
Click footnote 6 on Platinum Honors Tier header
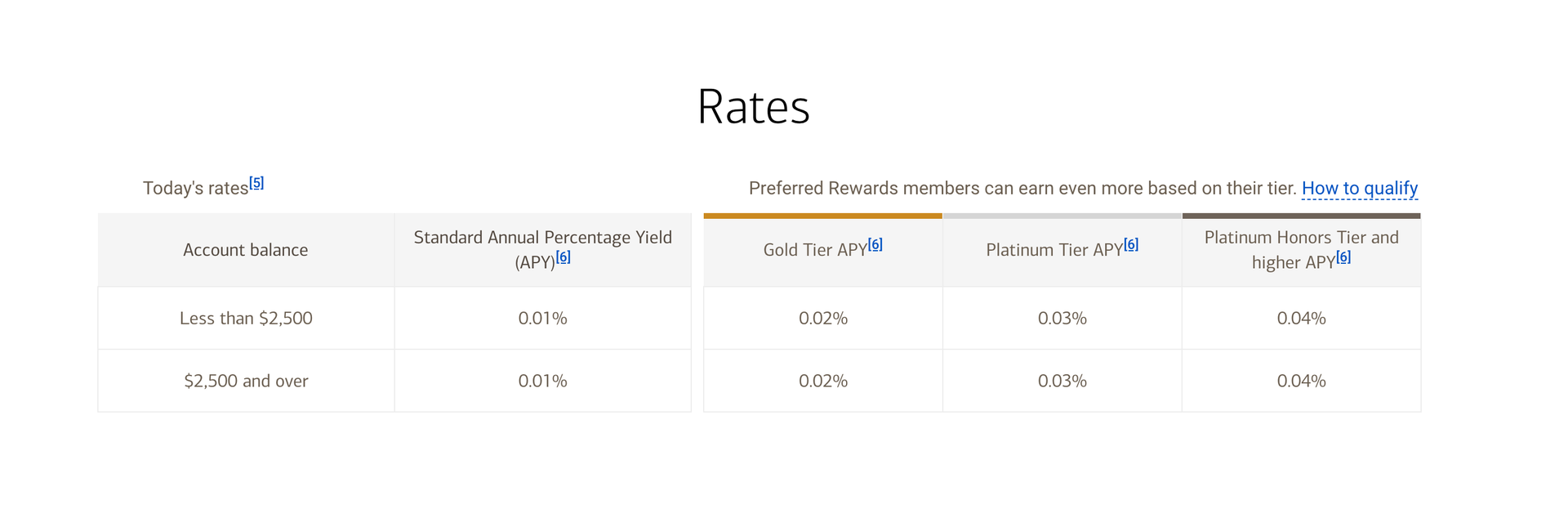(1343, 256)
